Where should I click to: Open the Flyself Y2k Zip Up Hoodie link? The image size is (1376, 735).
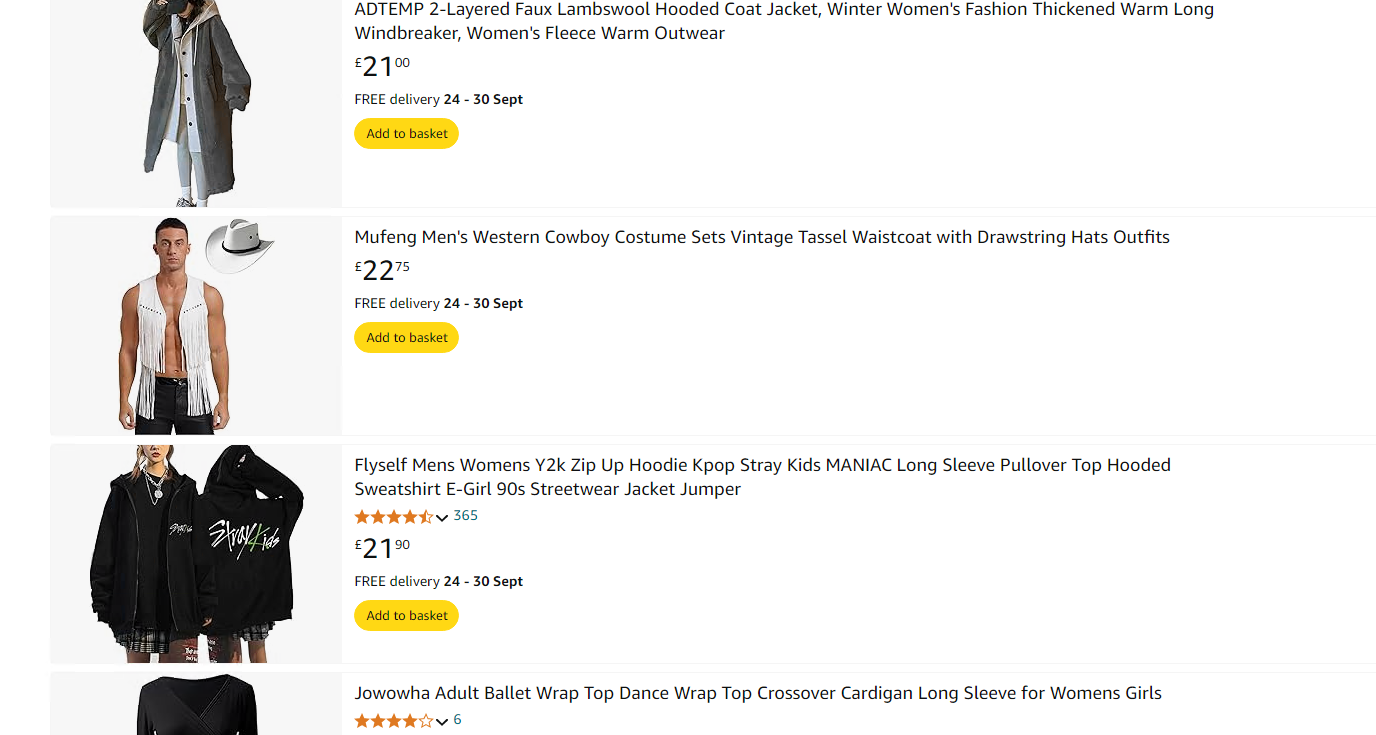762,477
